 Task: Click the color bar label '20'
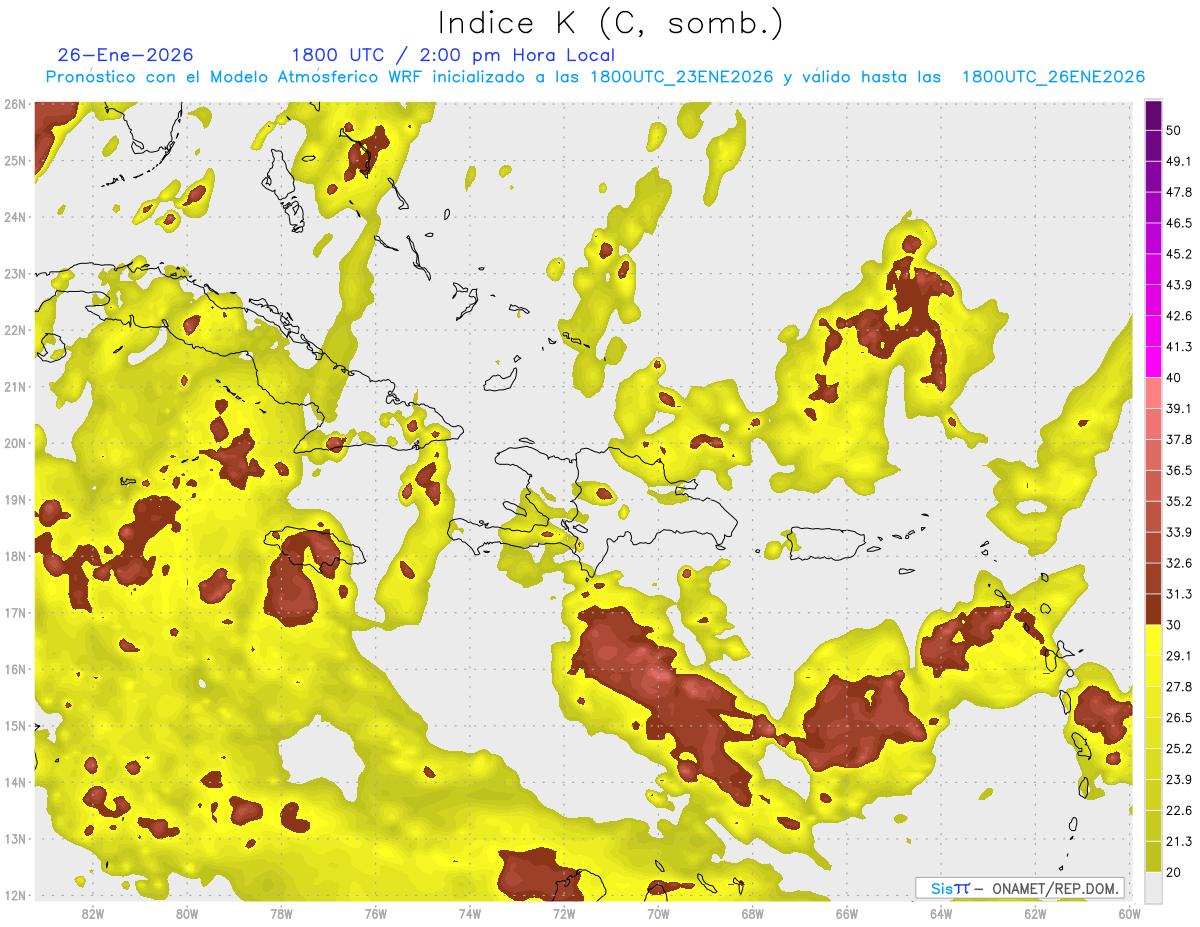[1173, 872]
